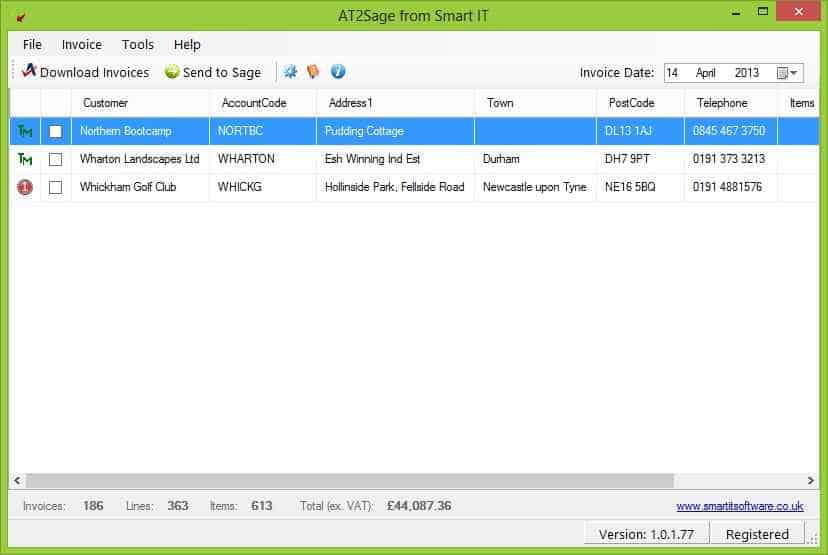Open the Invoice menu
Screen dimensions: 828x555
pos(81,44)
